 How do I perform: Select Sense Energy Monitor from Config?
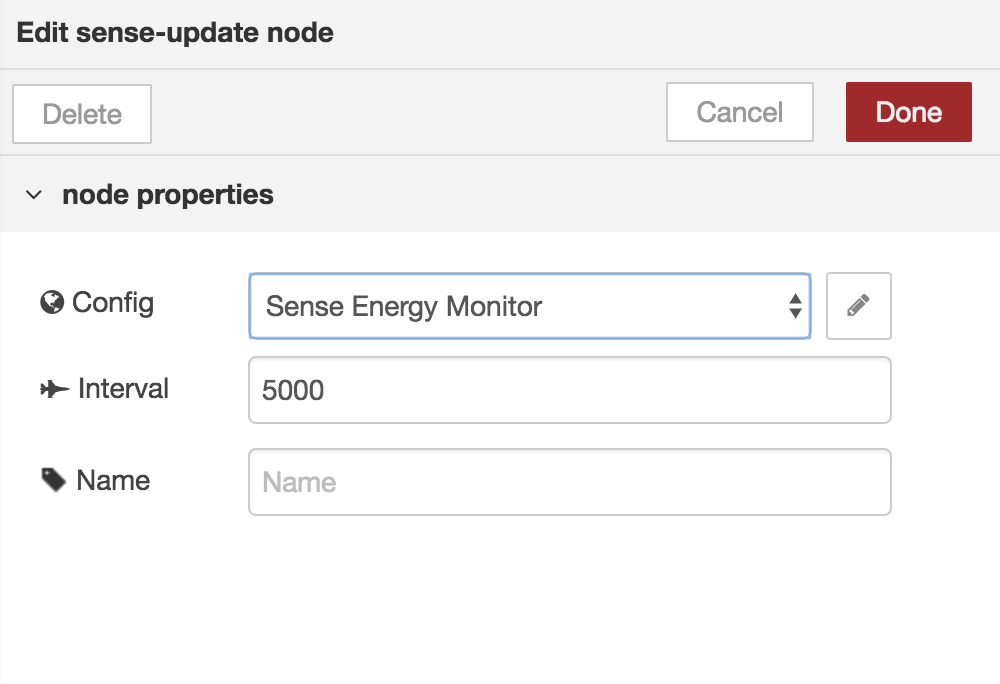(530, 306)
